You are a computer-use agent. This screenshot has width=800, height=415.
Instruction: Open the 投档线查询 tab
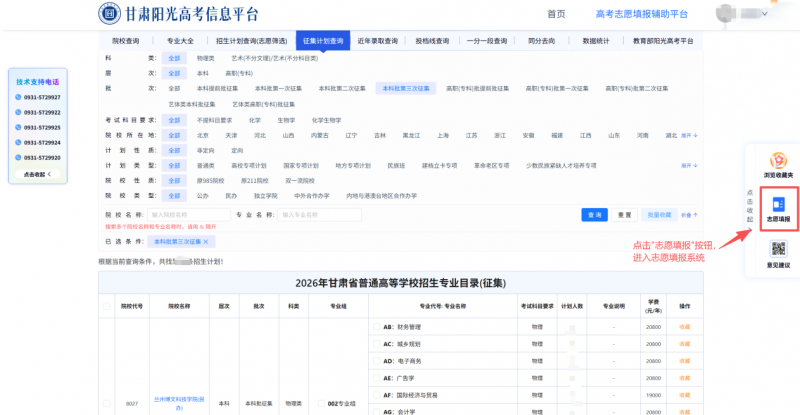point(432,41)
